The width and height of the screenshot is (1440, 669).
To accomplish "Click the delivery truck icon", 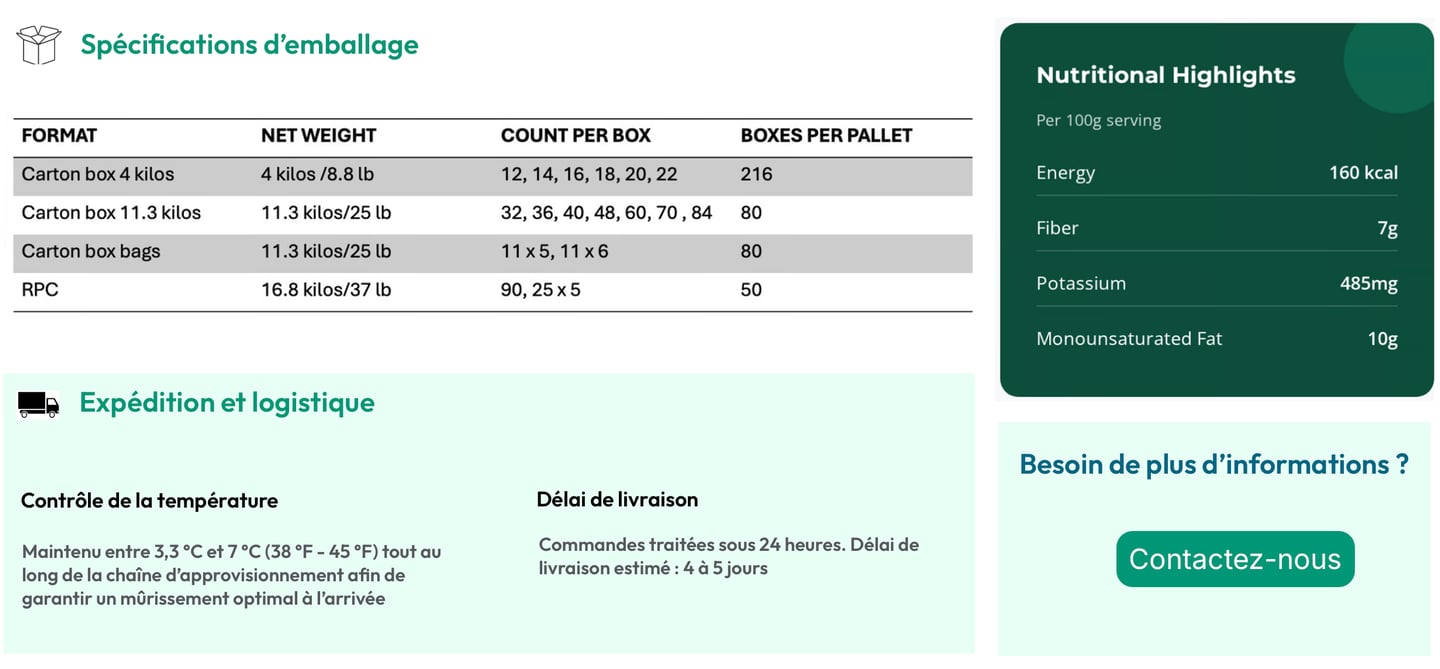I will pyautogui.click(x=39, y=404).
